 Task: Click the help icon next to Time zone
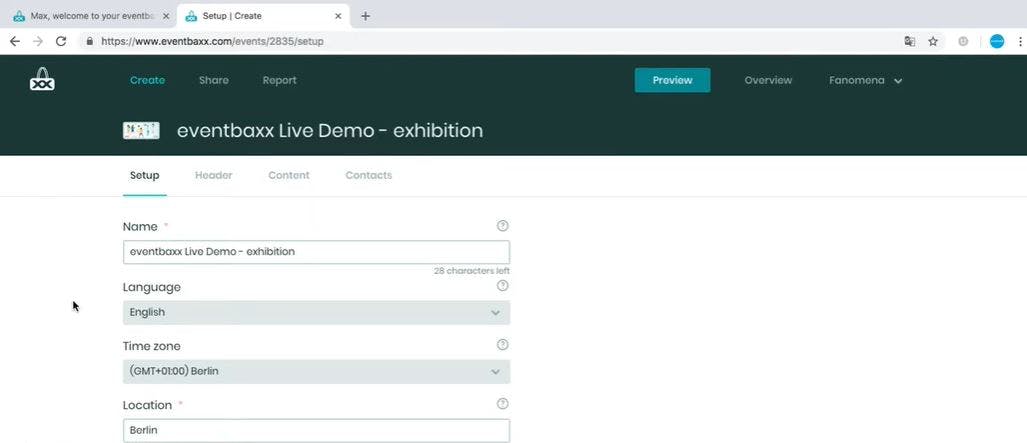click(502, 345)
